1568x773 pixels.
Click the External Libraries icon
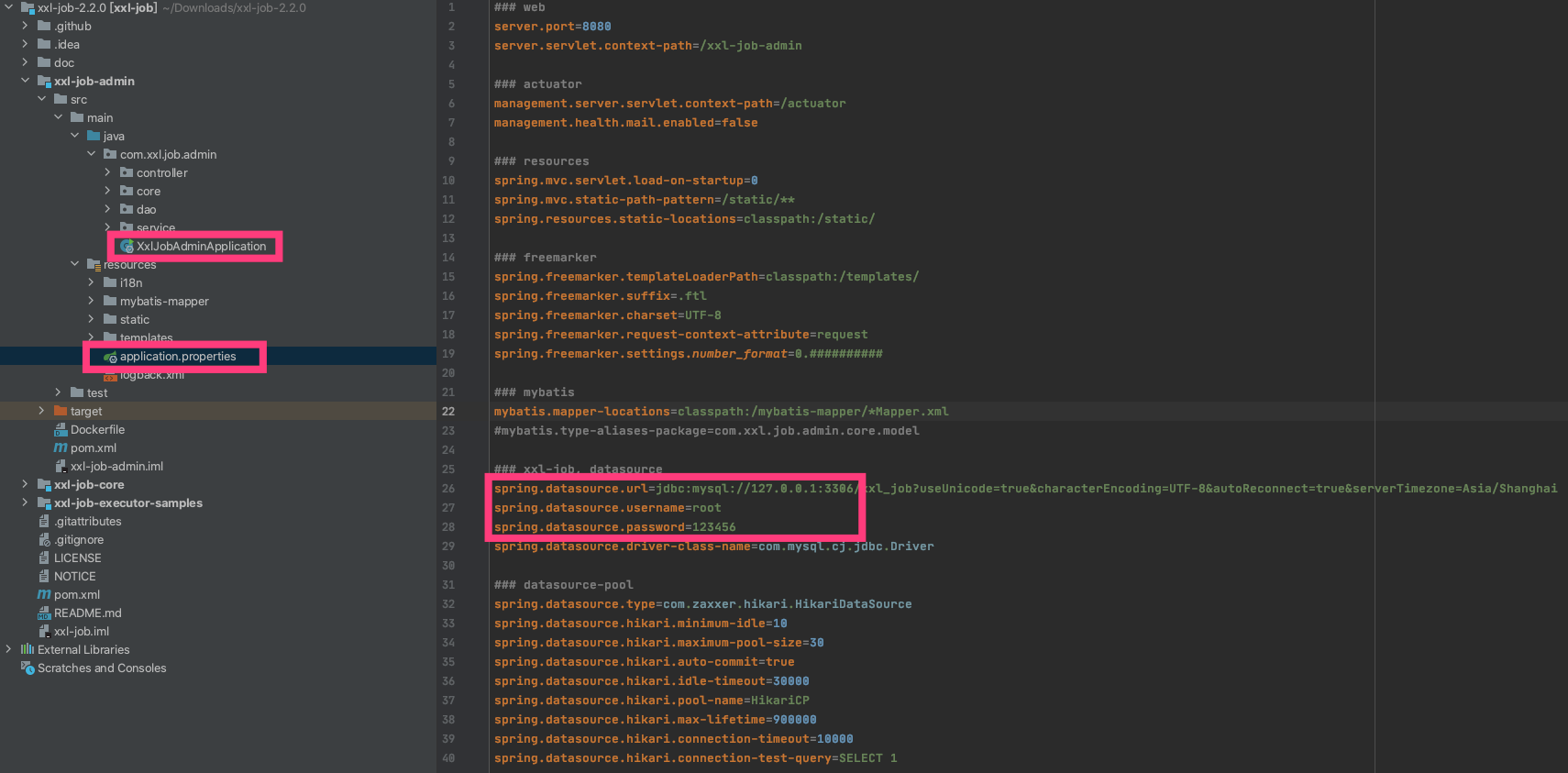coord(28,649)
